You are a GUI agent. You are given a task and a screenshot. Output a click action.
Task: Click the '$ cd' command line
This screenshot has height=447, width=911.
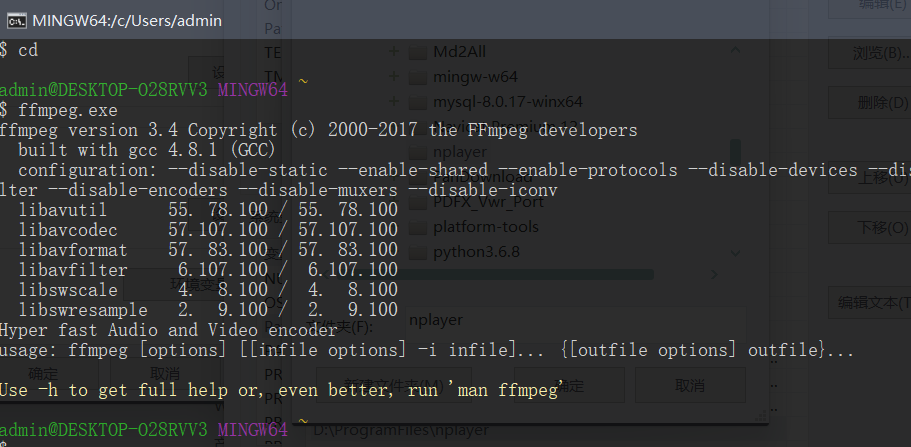point(19,51)
